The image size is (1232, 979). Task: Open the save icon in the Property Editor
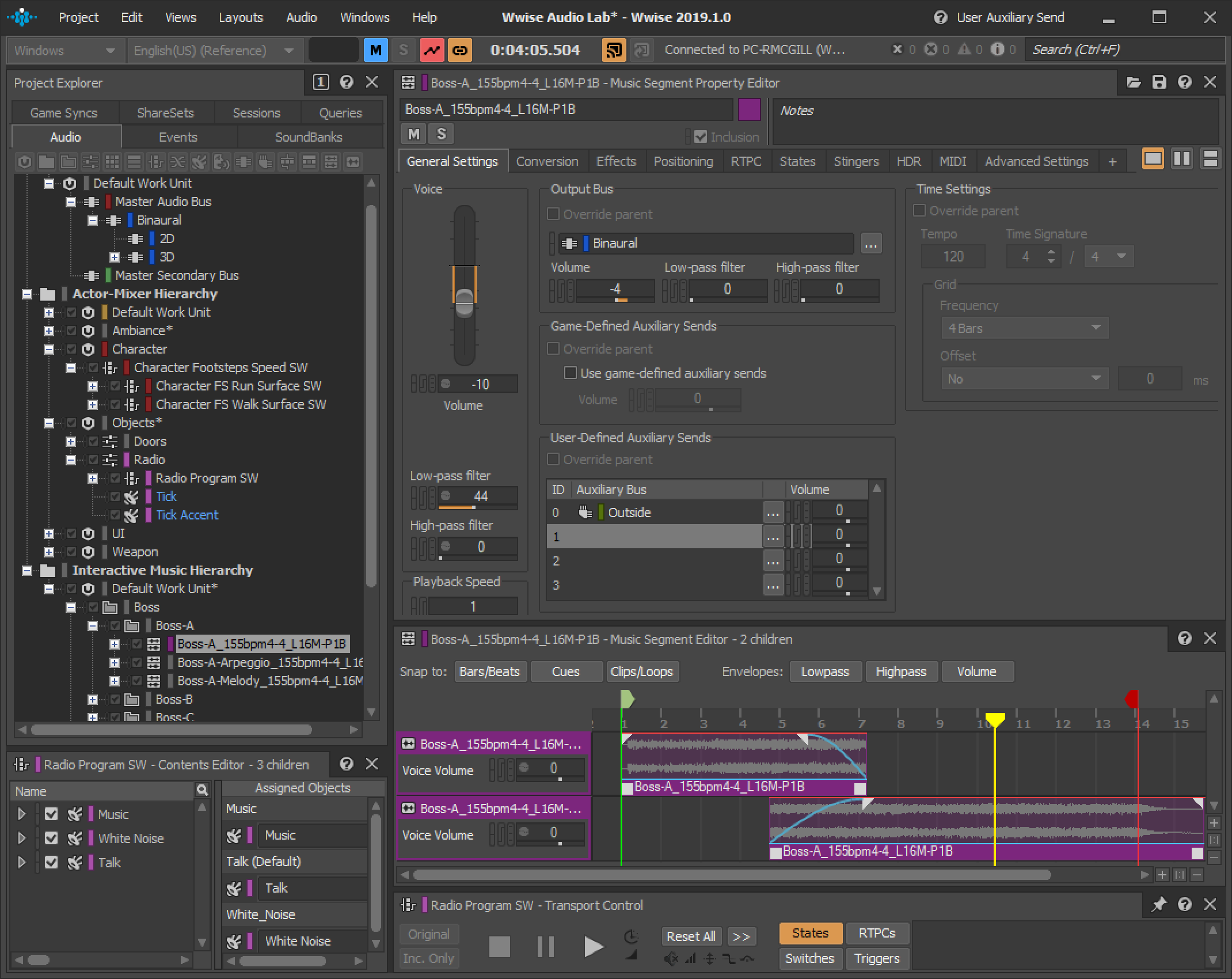pos(1158,82)
